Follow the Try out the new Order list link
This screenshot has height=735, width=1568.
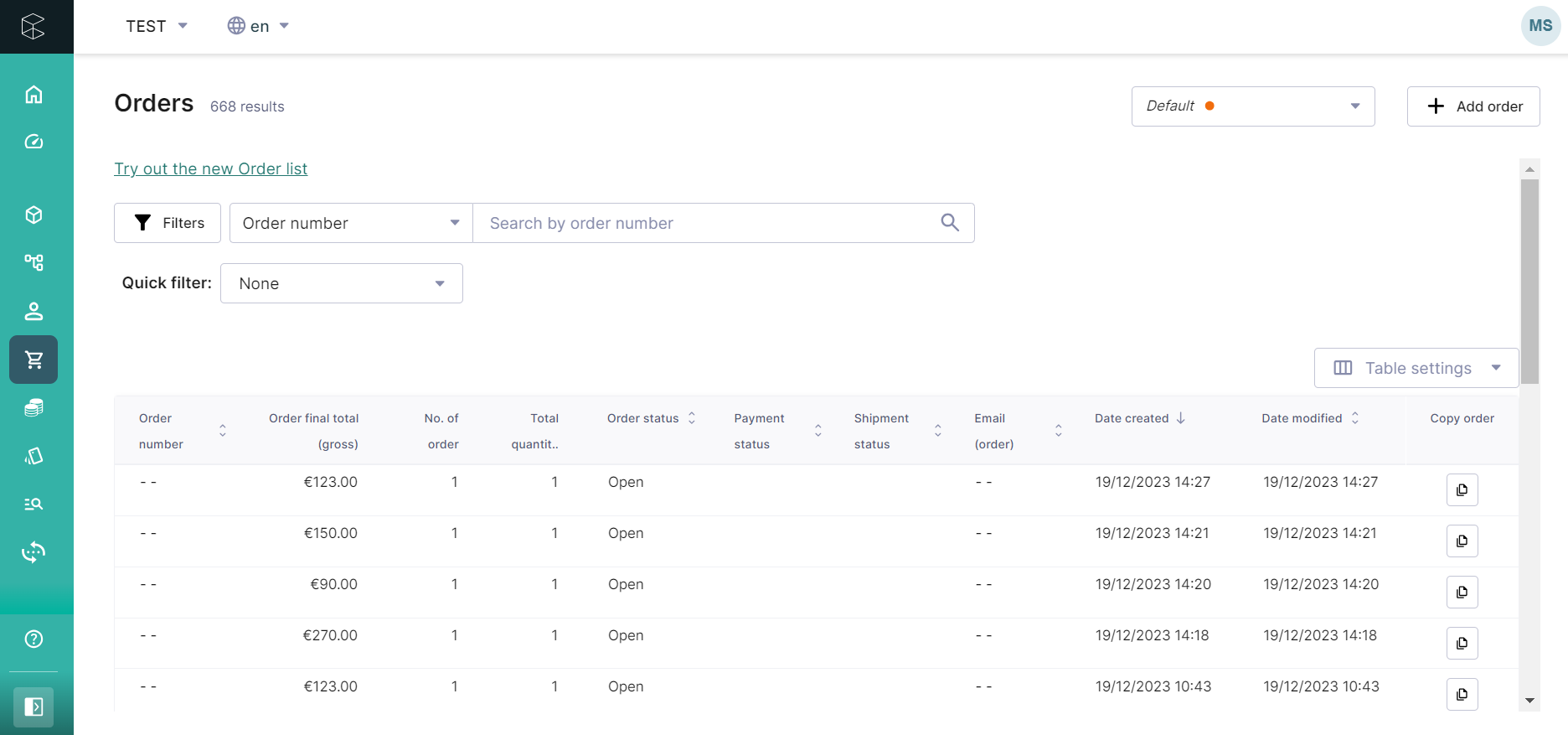(211, 168)
